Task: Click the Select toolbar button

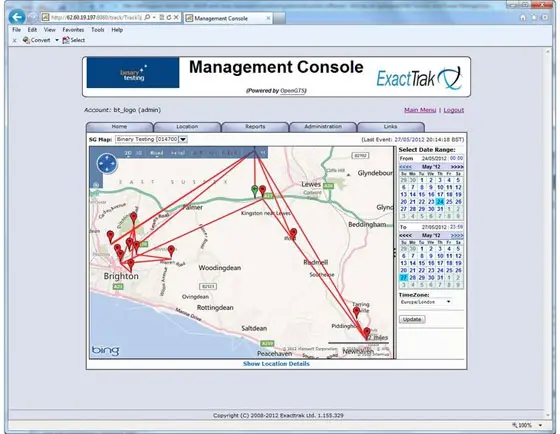Action: click(x=74, y=40)
